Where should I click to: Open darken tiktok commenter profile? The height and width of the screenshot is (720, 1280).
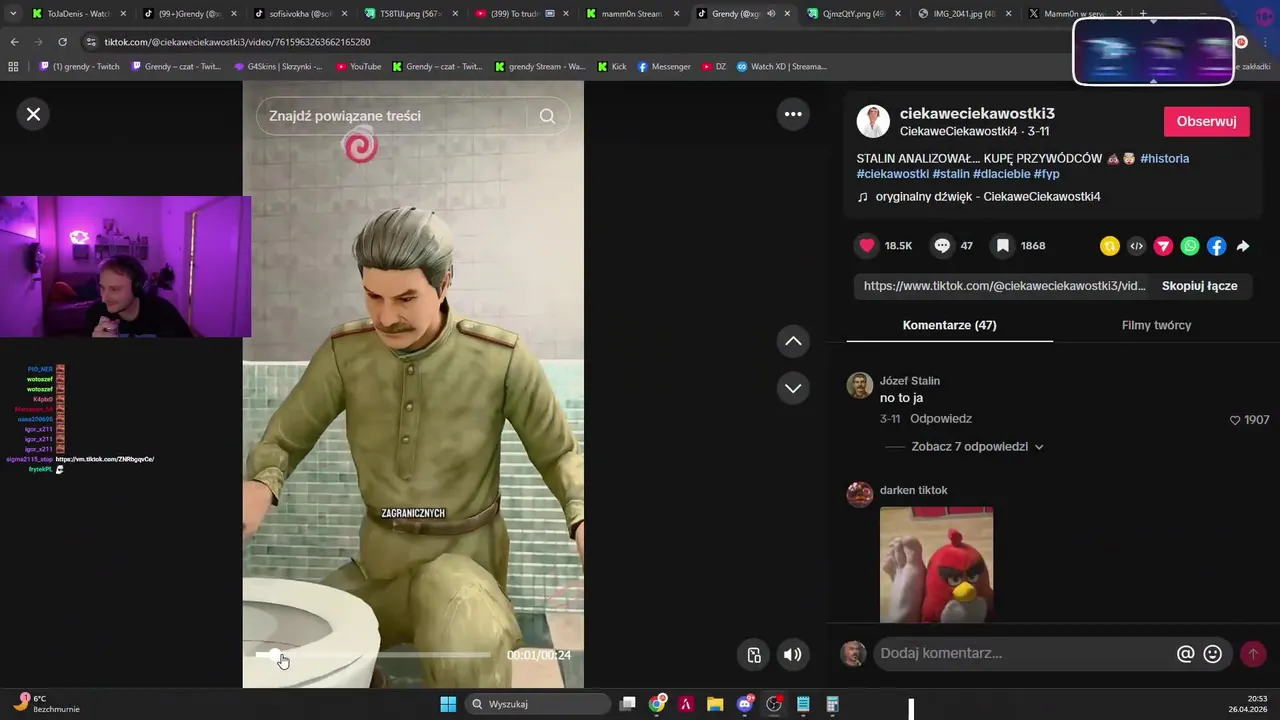tap(913, 490)
